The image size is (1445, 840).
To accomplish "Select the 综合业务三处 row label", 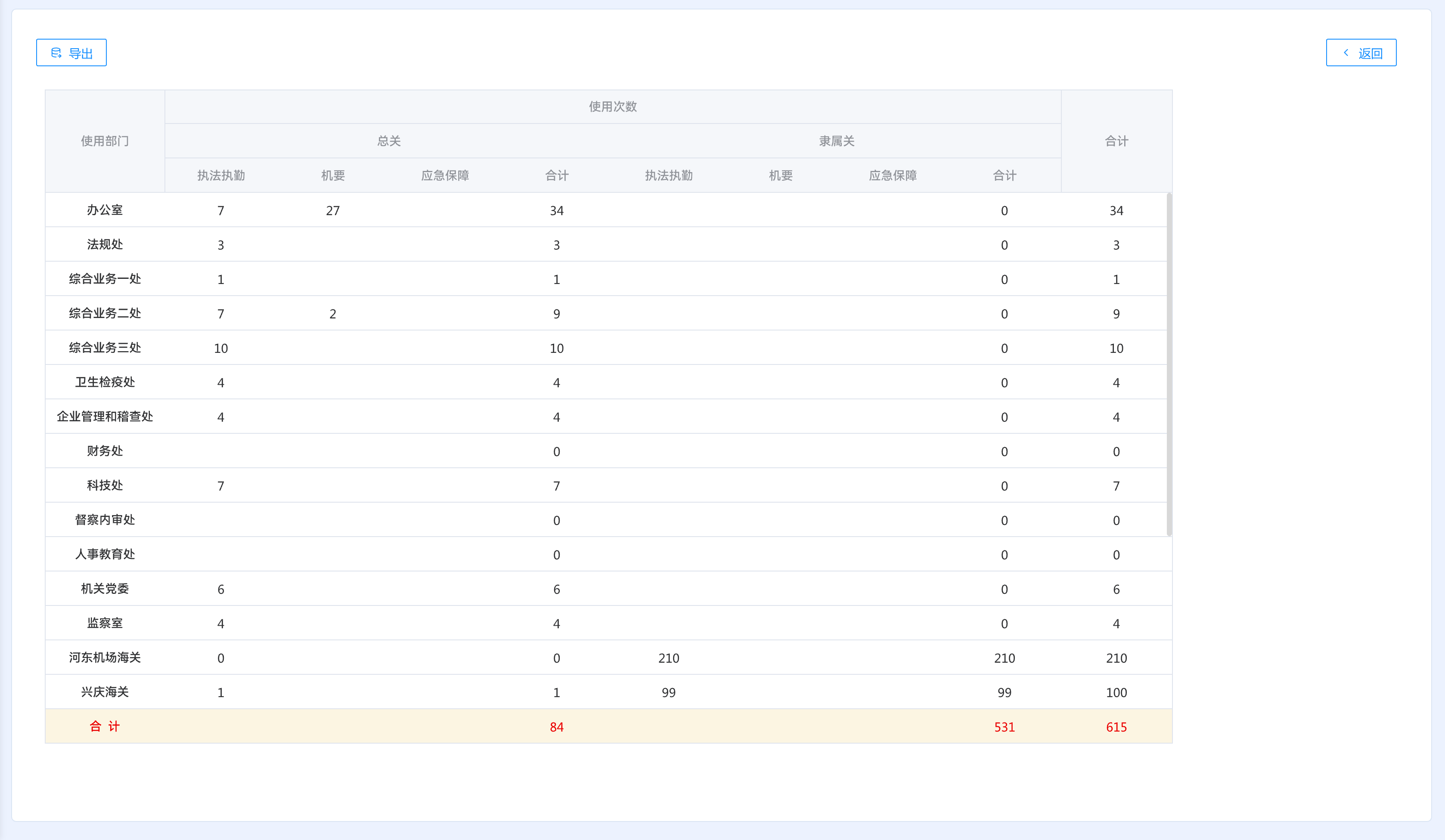I will 104,348.
